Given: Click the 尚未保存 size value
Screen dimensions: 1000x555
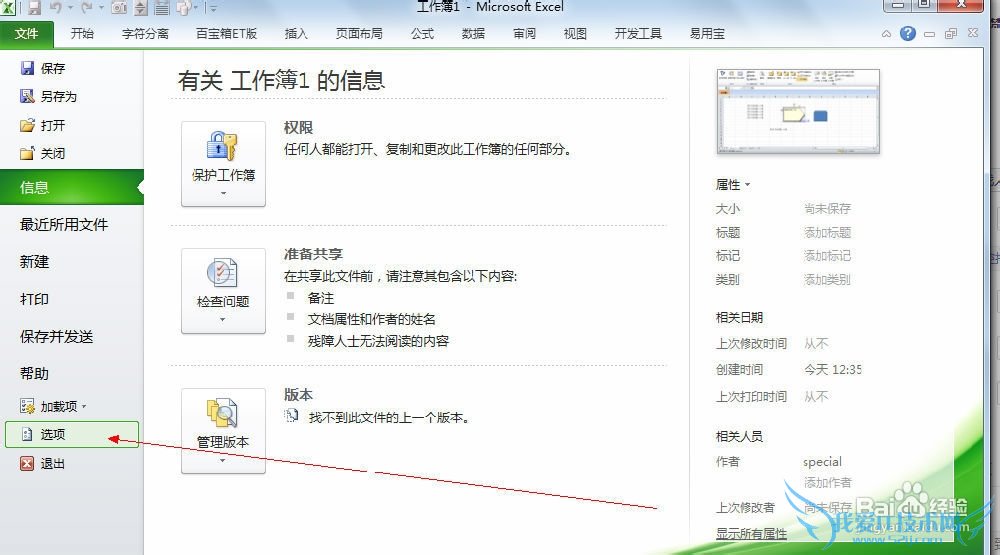Looking at the screenshot, I should pyautogui.click(x=827, y=209).
